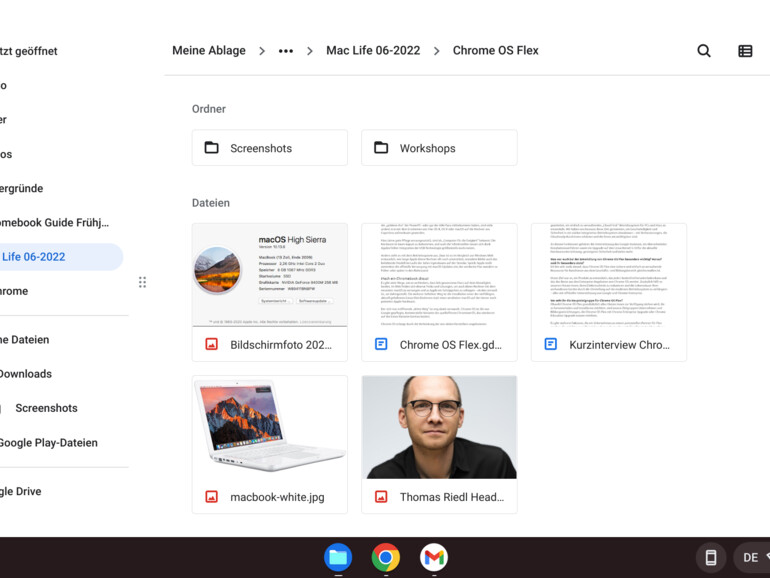Screen dimensions: 770x578
Task: Click image icon beside Thomas Riedl file
Action: 381,496
